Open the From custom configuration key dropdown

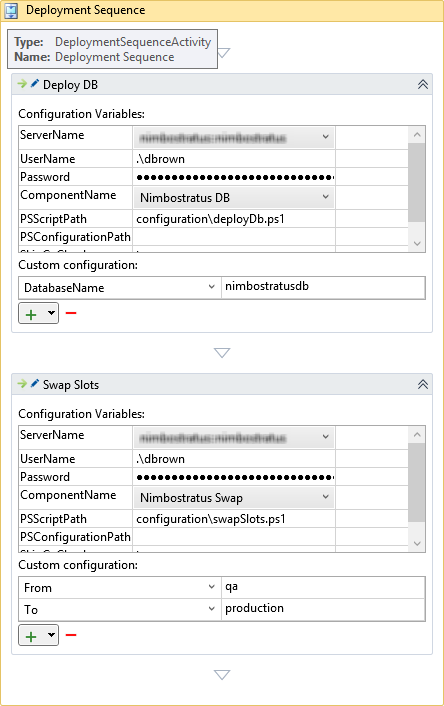tap(120, 588)
